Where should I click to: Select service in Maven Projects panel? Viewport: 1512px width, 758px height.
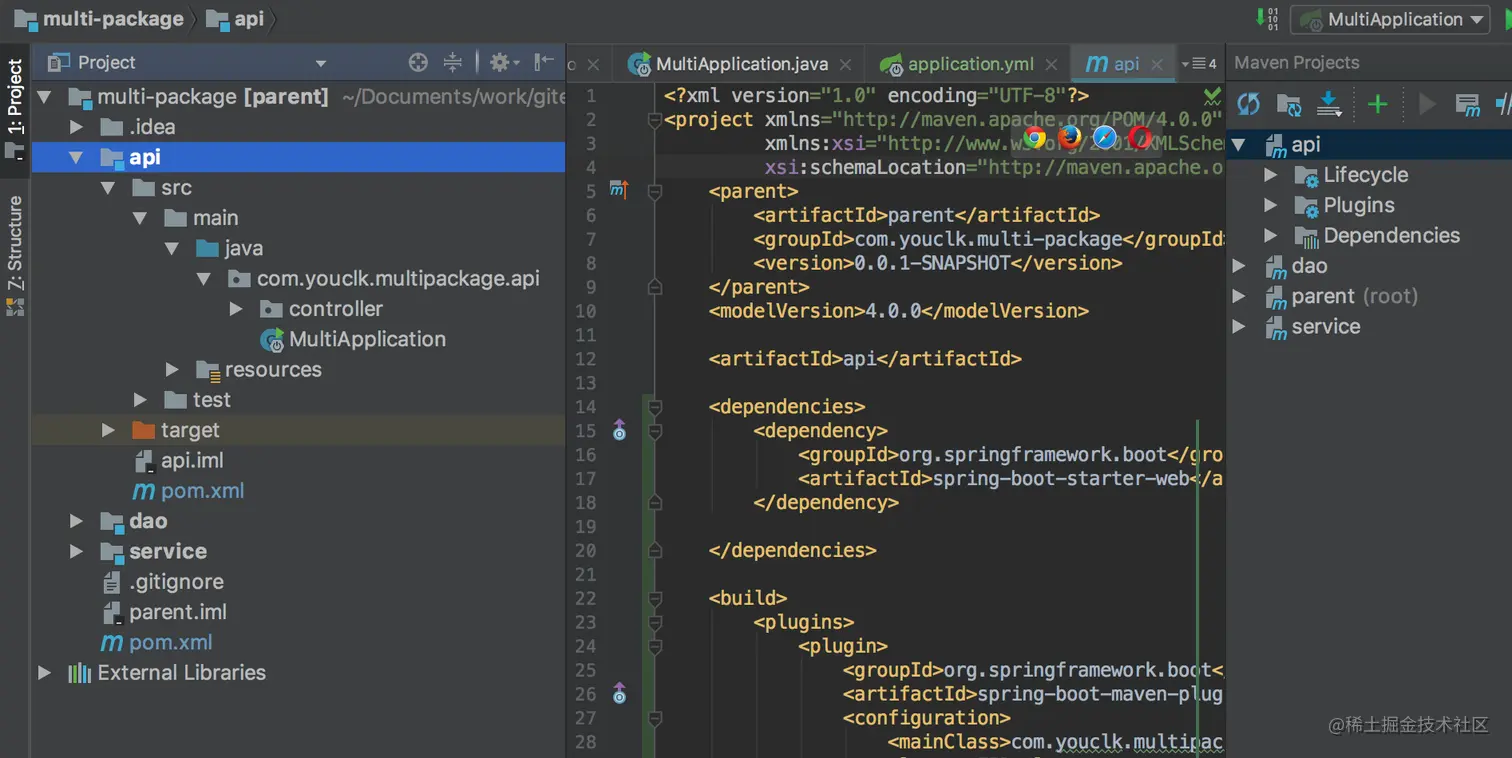tap(1312, 327)
